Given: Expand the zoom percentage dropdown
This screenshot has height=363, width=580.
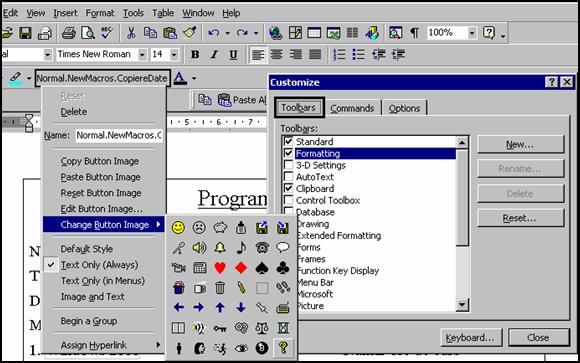Looking at the screenshot, I should 472,33.
